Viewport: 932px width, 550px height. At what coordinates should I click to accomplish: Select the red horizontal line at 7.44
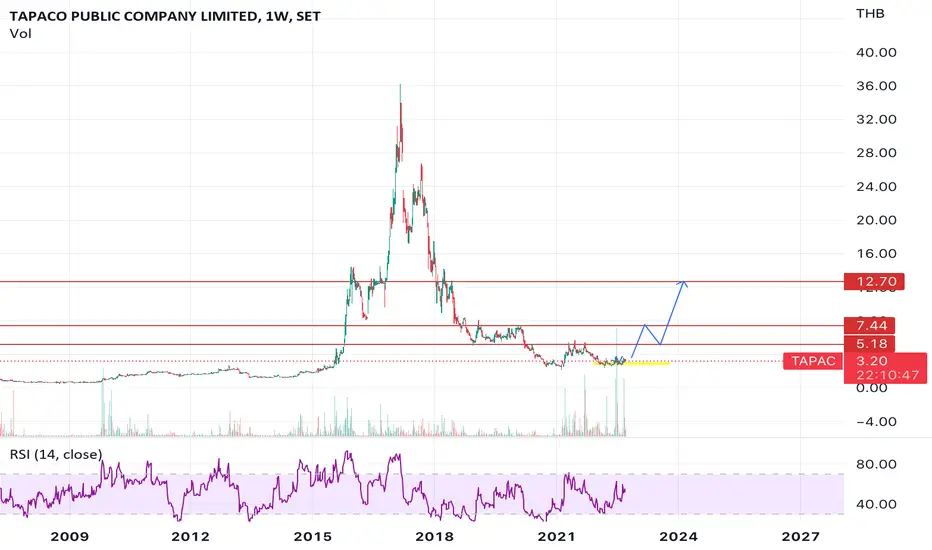click(x=421, y=326)
